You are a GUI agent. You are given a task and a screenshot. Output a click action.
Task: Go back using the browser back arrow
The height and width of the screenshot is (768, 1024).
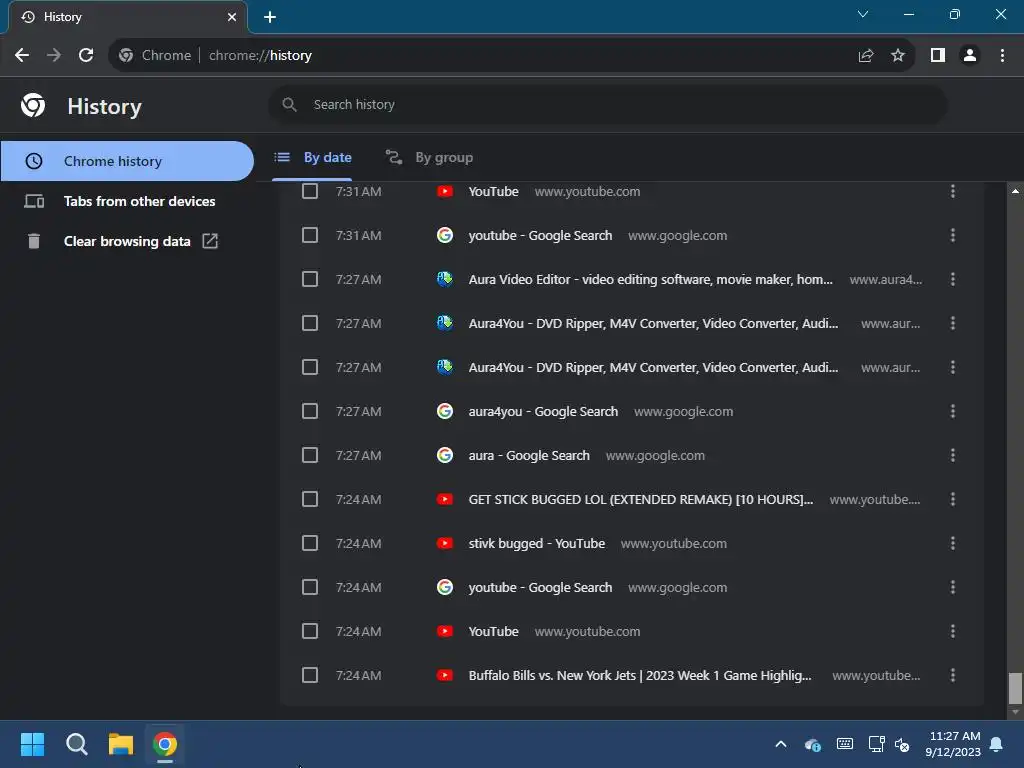[x=22, y=56]
